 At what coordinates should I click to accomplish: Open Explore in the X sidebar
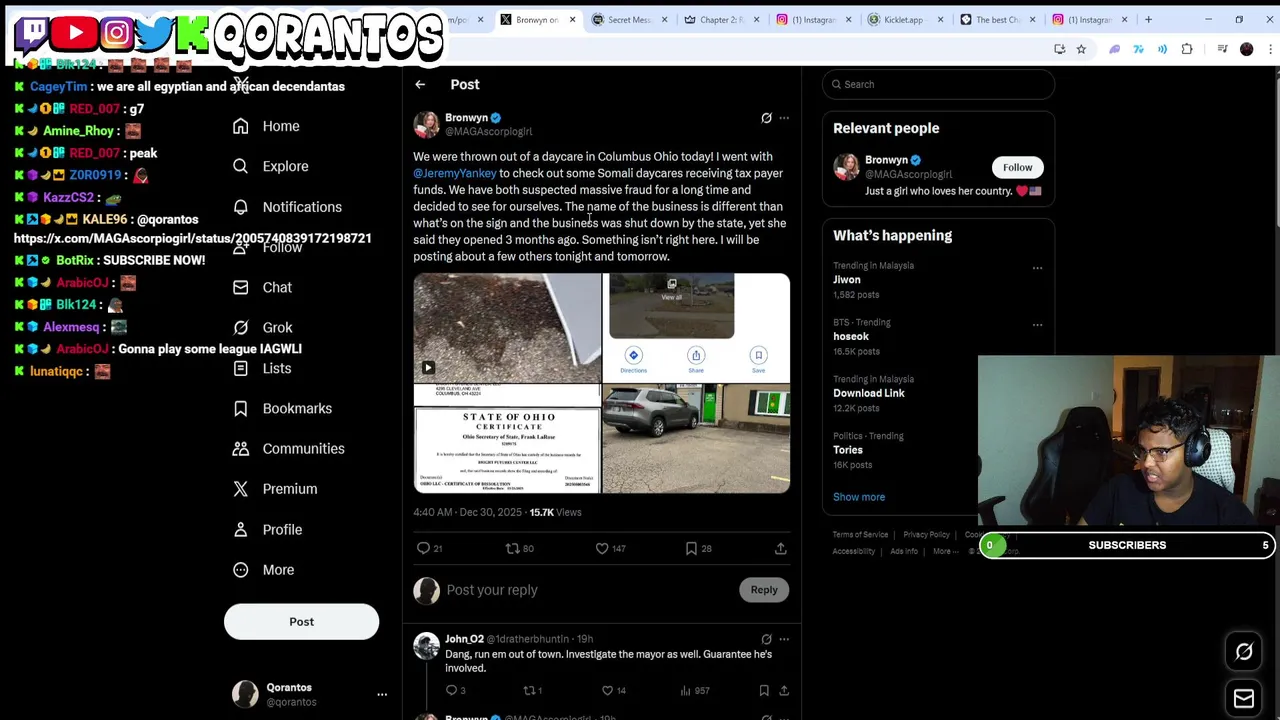click(x=271, y=166)
